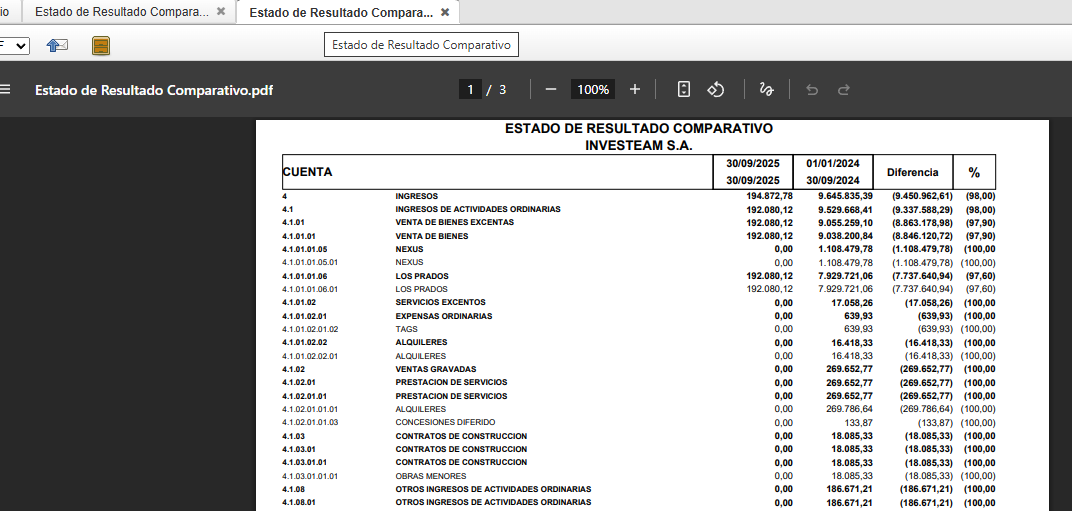
Task: Click the page number input field
Action: pyautogui.click(x=470, y=90)
